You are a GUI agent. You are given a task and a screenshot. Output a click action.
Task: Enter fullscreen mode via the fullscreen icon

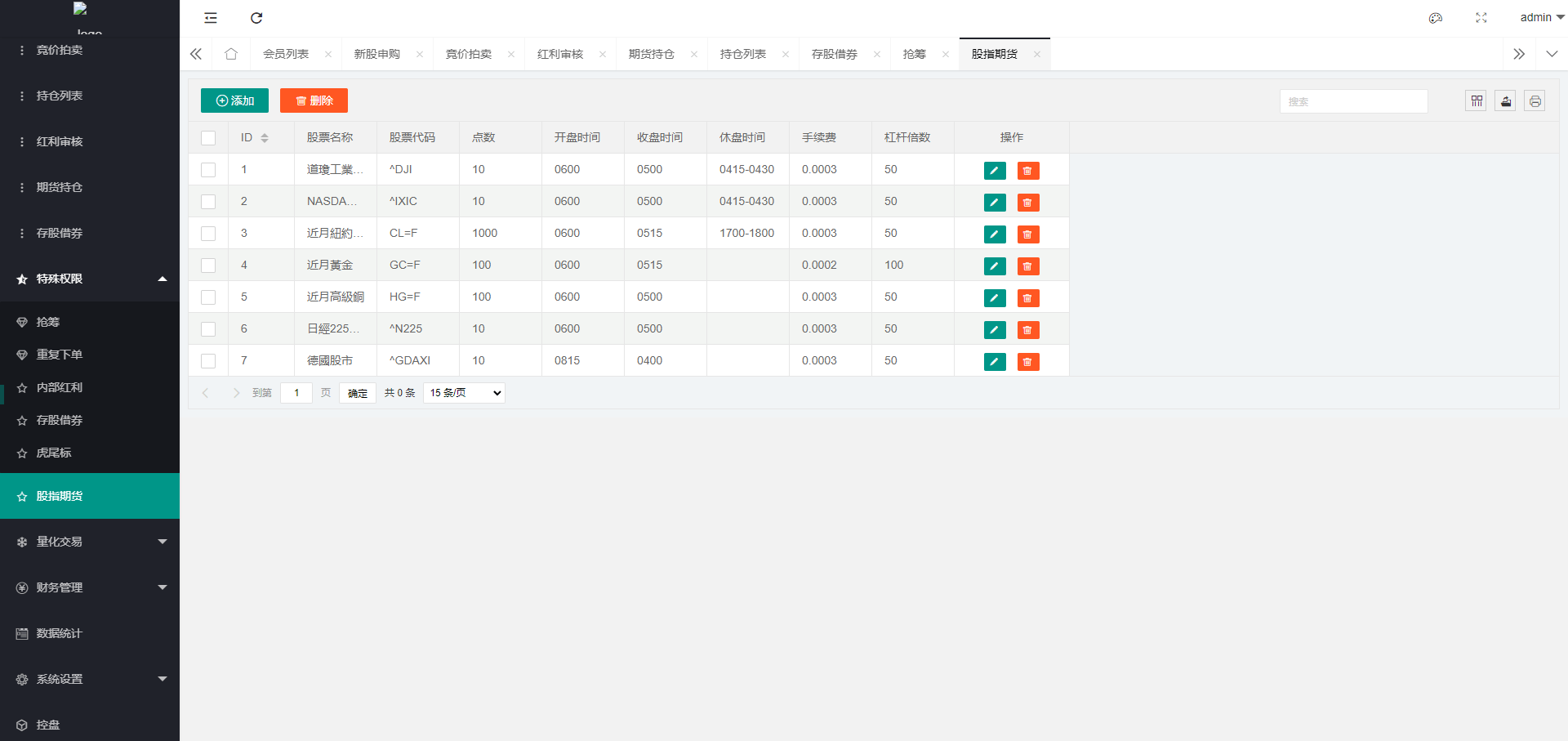tap(1481, 18)
